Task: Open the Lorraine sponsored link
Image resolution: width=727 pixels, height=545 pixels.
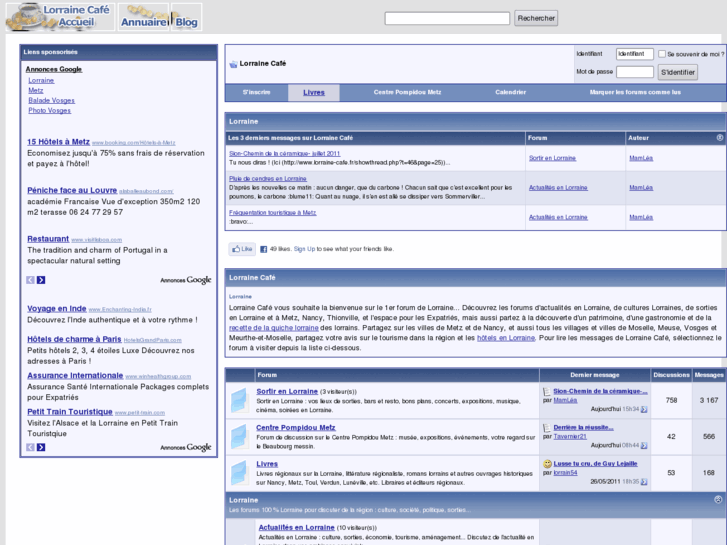Action: point(41,80)
